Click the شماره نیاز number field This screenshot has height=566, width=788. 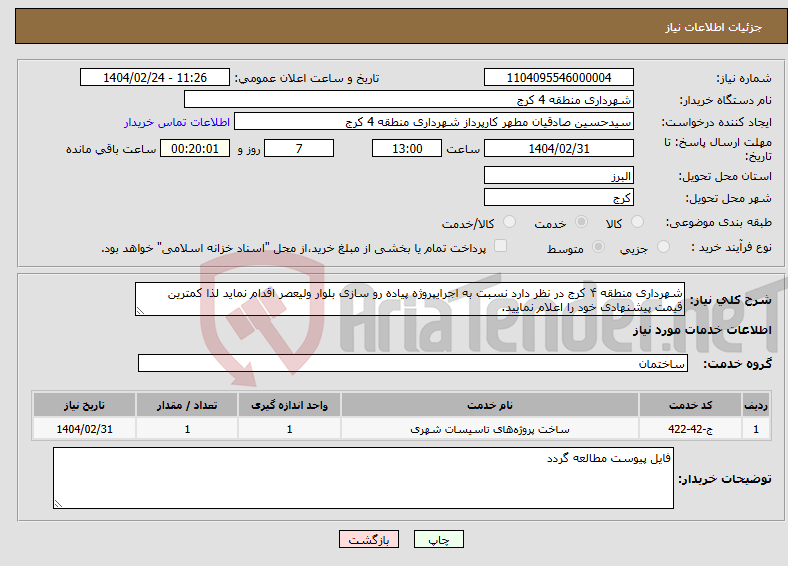click(x=559, y=77)
